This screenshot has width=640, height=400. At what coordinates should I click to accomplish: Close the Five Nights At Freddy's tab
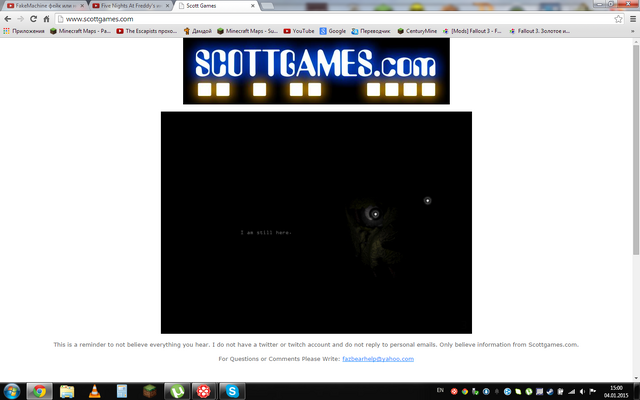[167, 6]
